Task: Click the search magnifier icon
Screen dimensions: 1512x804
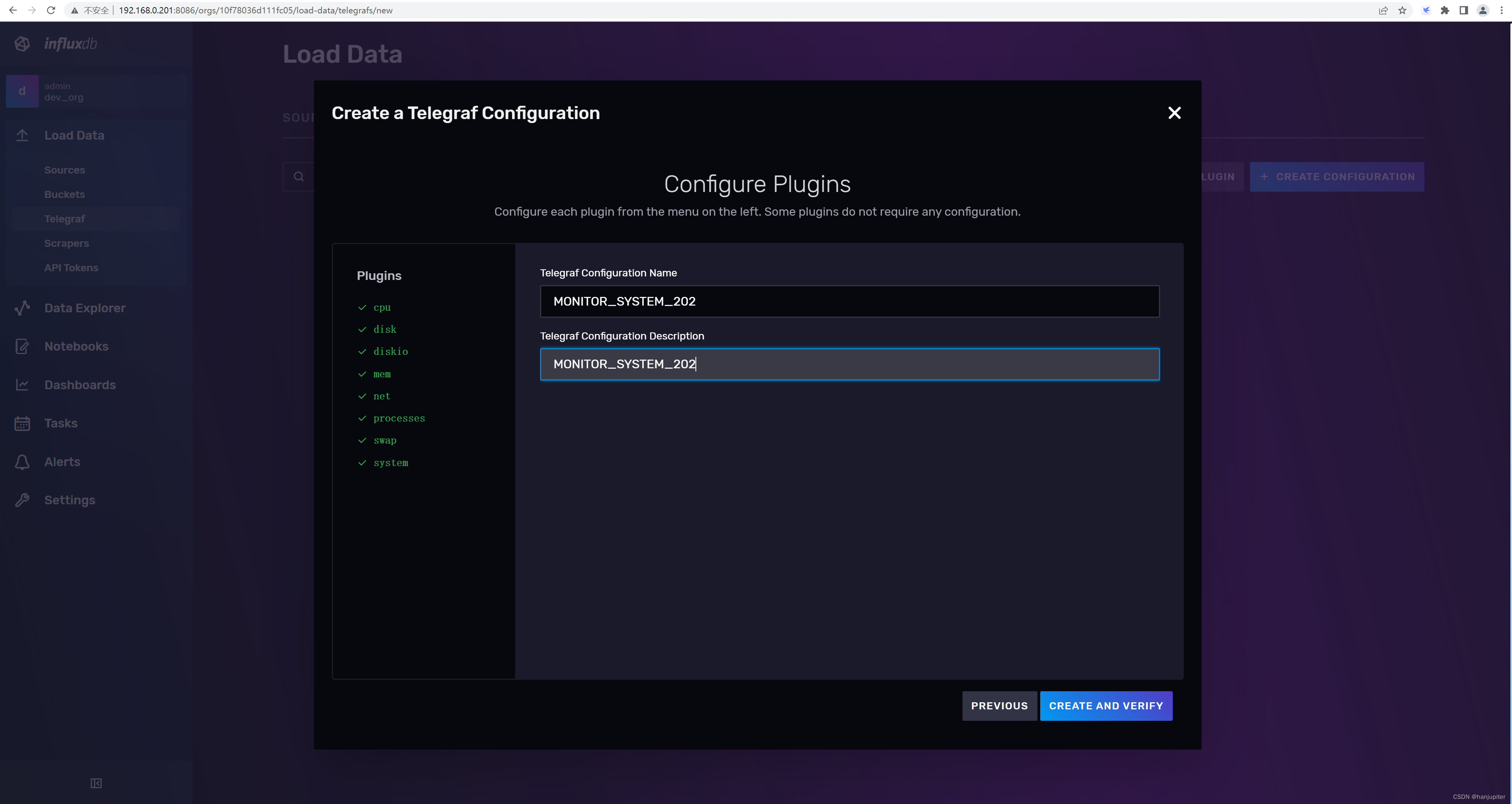Action: tap(299, 177)
